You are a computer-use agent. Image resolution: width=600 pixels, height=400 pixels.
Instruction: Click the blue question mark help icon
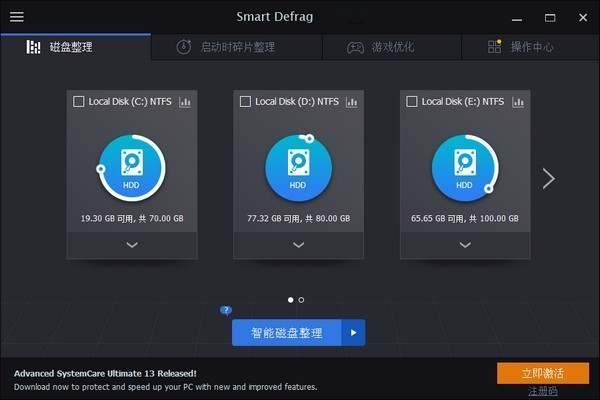226,310
